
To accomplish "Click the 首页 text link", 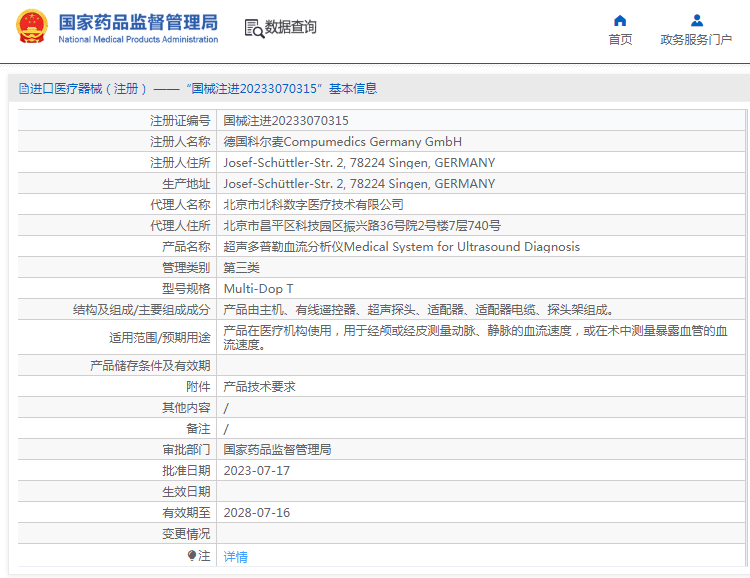I will [x=620, y=40].
